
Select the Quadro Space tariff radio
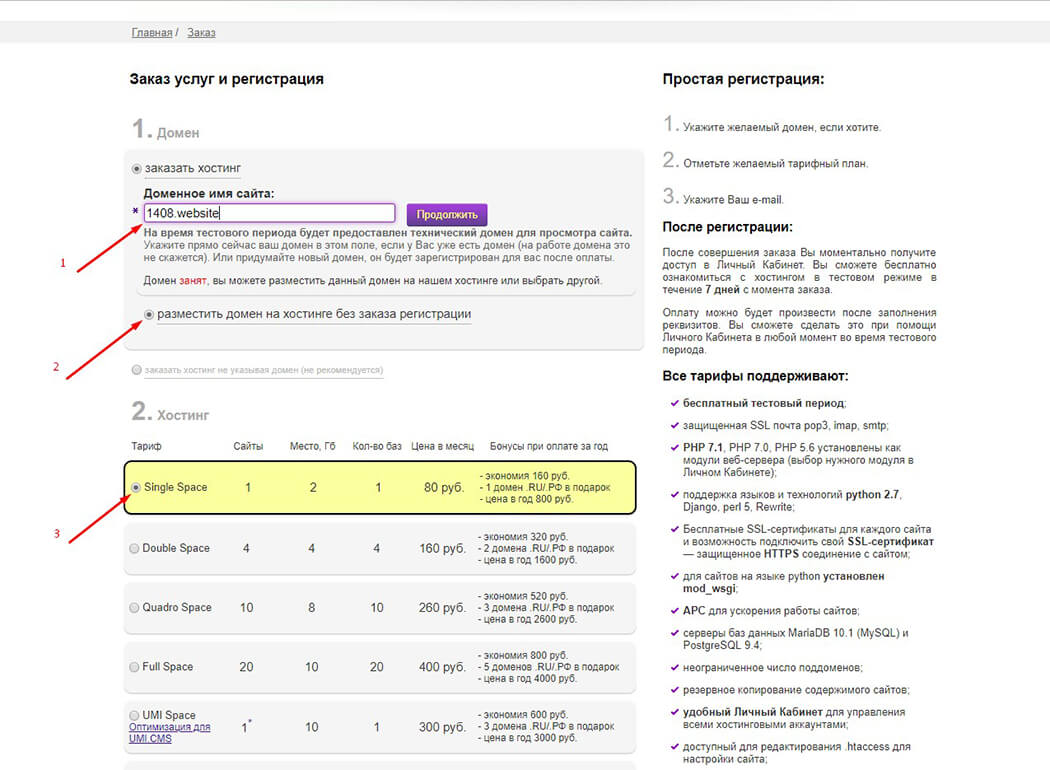click(x=134, y=608)
